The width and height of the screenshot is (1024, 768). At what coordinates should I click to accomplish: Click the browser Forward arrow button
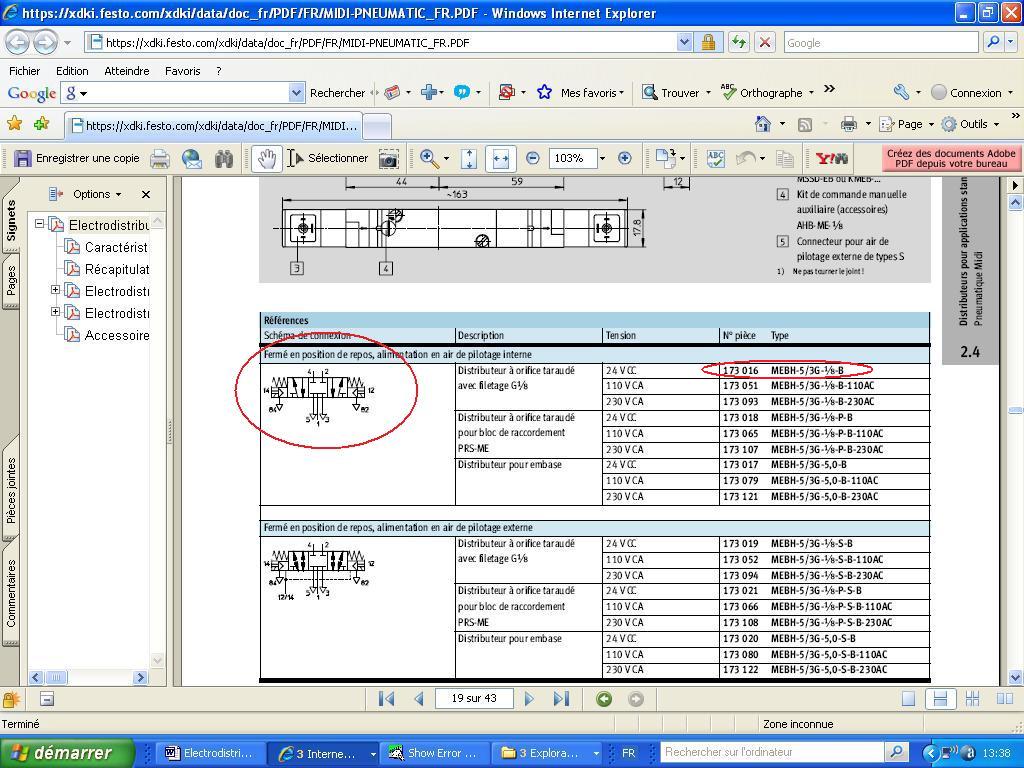click(x=44, y=42)
